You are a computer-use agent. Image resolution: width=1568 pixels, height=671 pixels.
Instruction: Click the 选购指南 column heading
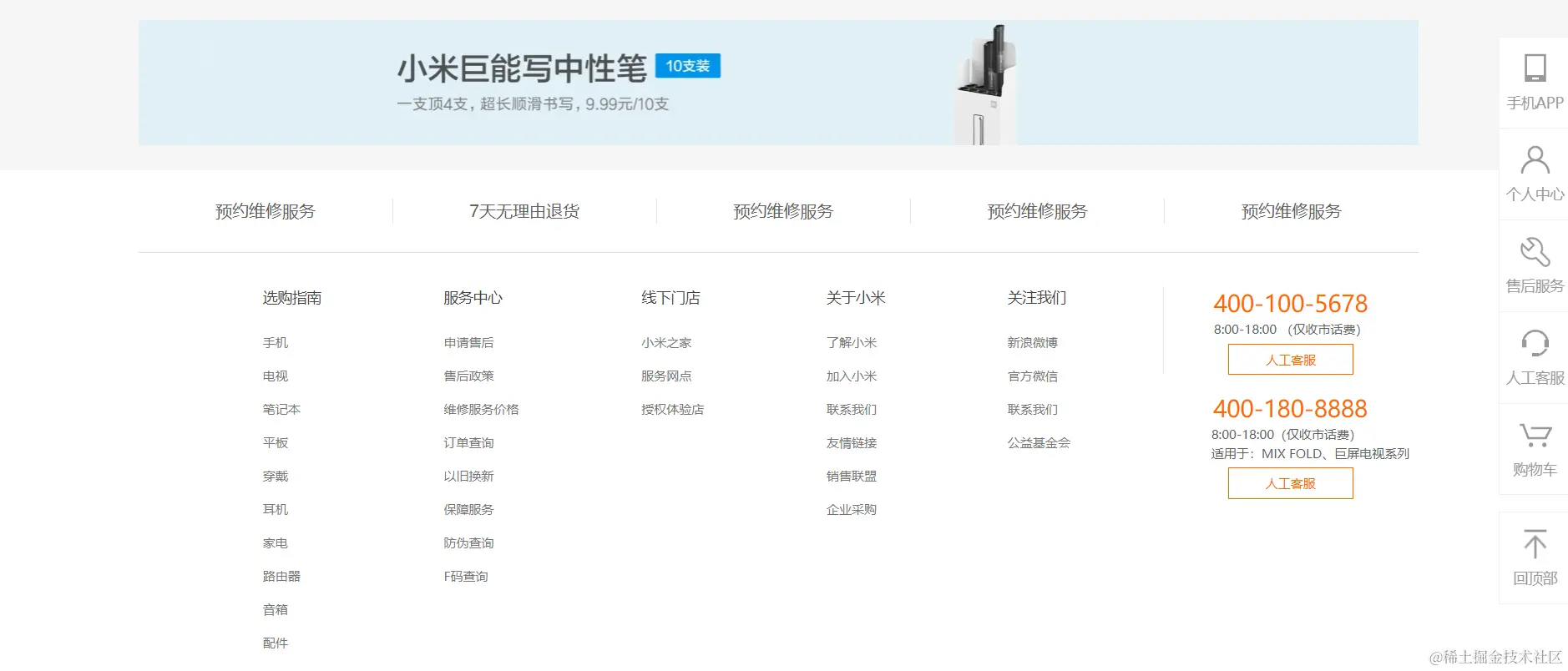(292, 298)
